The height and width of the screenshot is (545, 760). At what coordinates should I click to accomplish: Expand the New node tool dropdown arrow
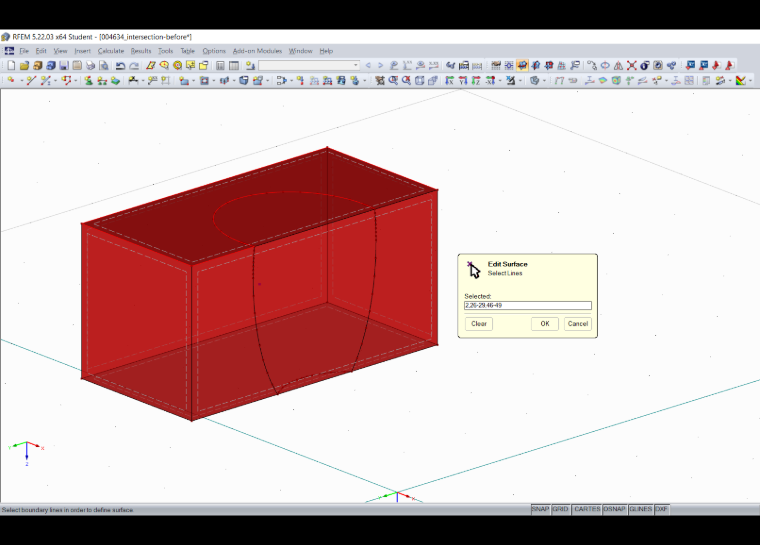(22, 80)
